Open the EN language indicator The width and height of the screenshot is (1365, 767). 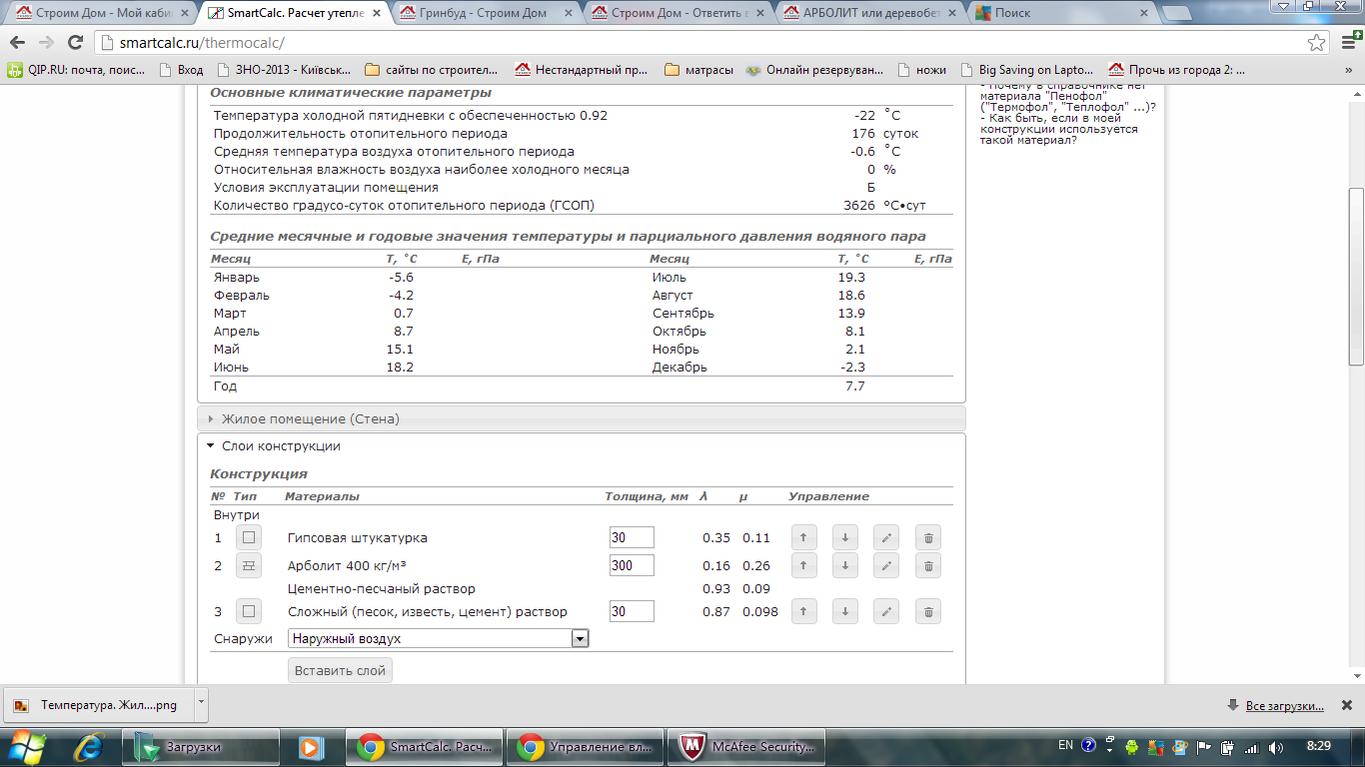pyautogui.click(x=1065, y=746)
